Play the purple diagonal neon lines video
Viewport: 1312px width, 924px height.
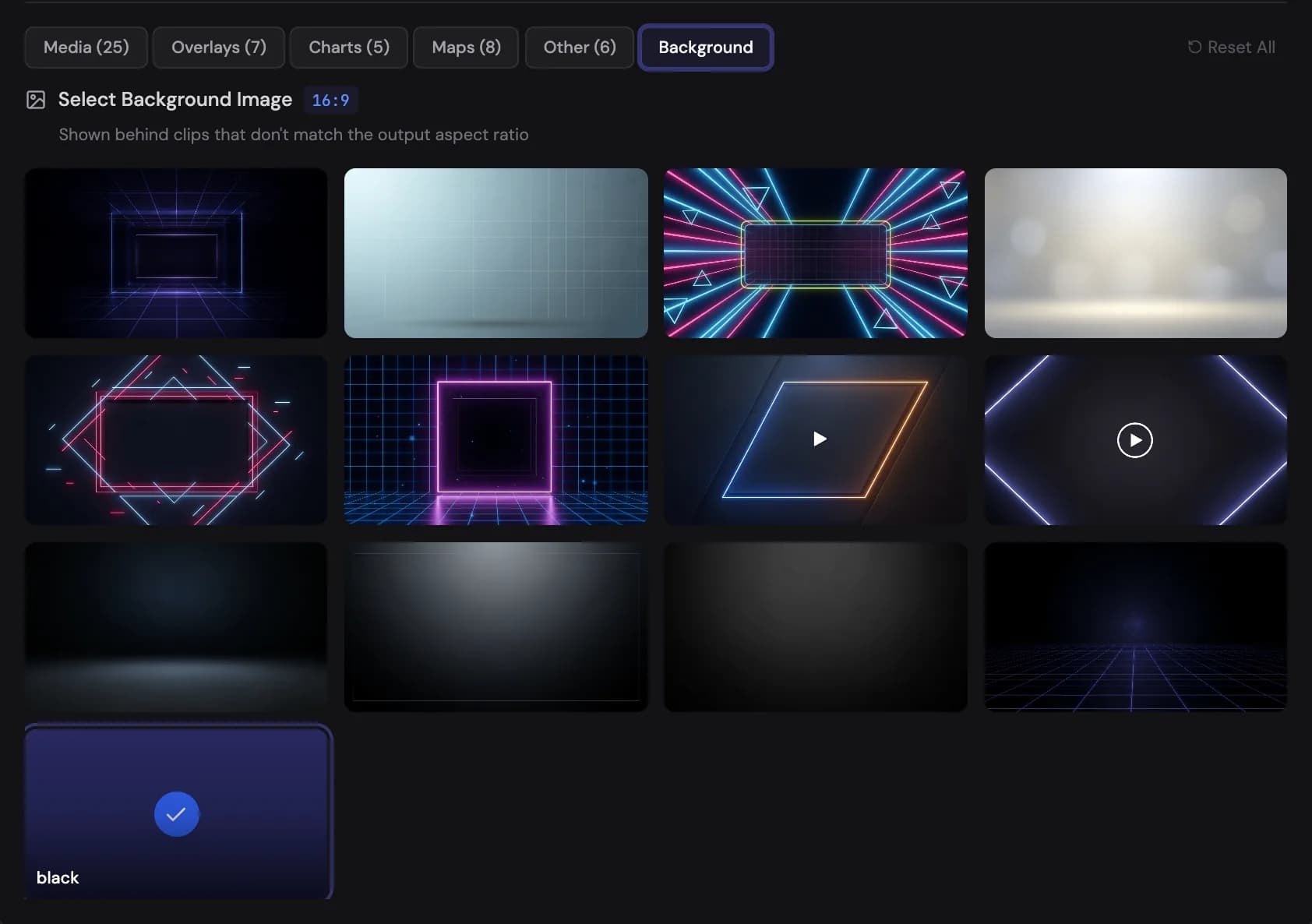[1135, 440]
